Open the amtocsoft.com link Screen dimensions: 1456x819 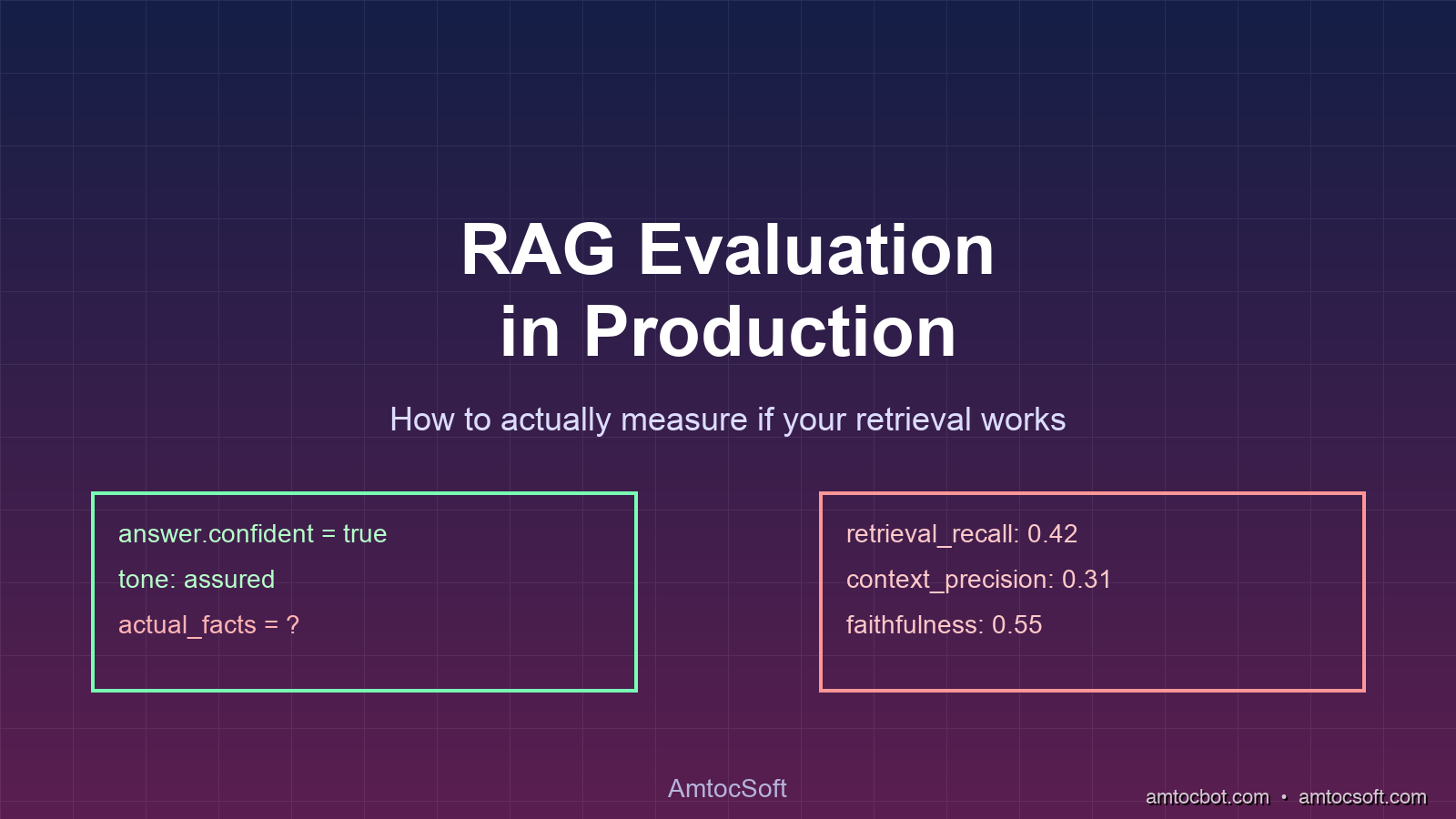tap(1361, 797)
